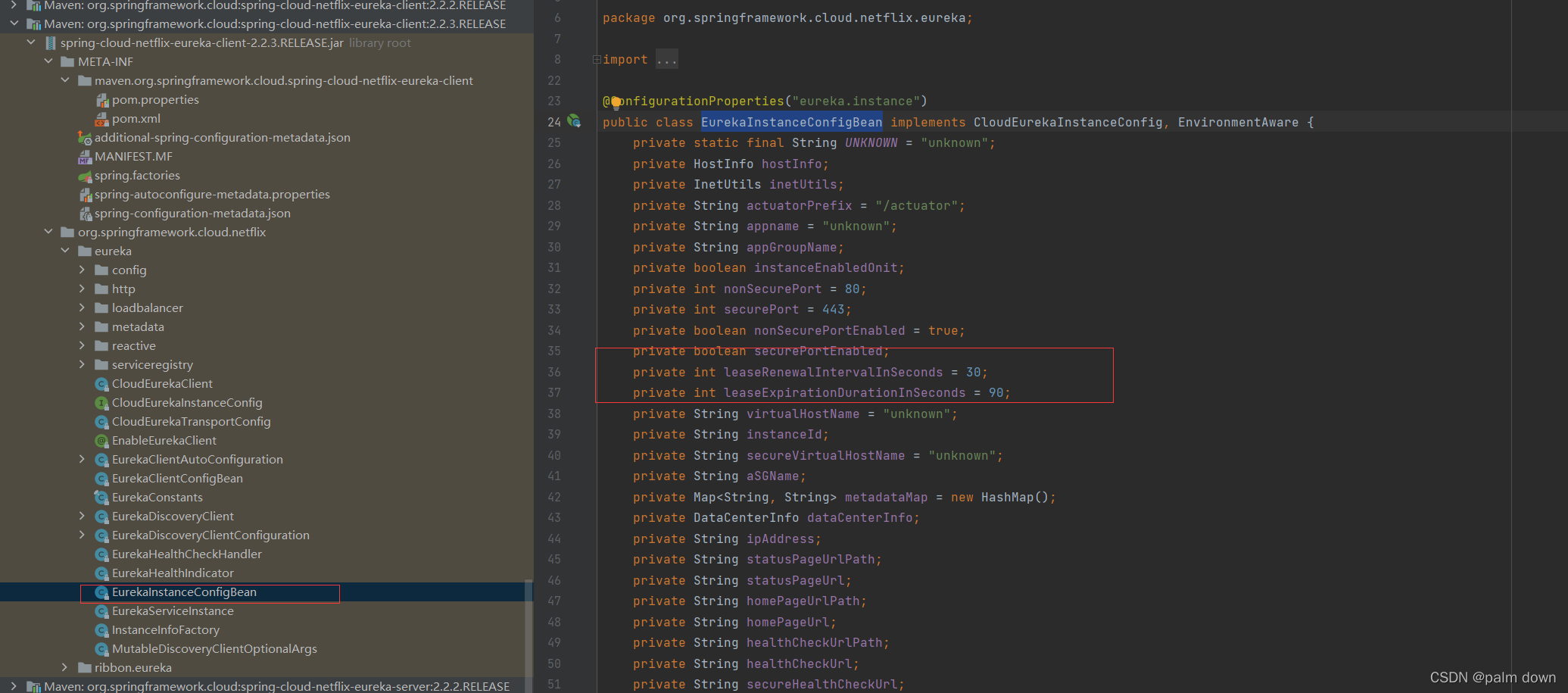Unfold the collapsed import block

pos(597,59)
